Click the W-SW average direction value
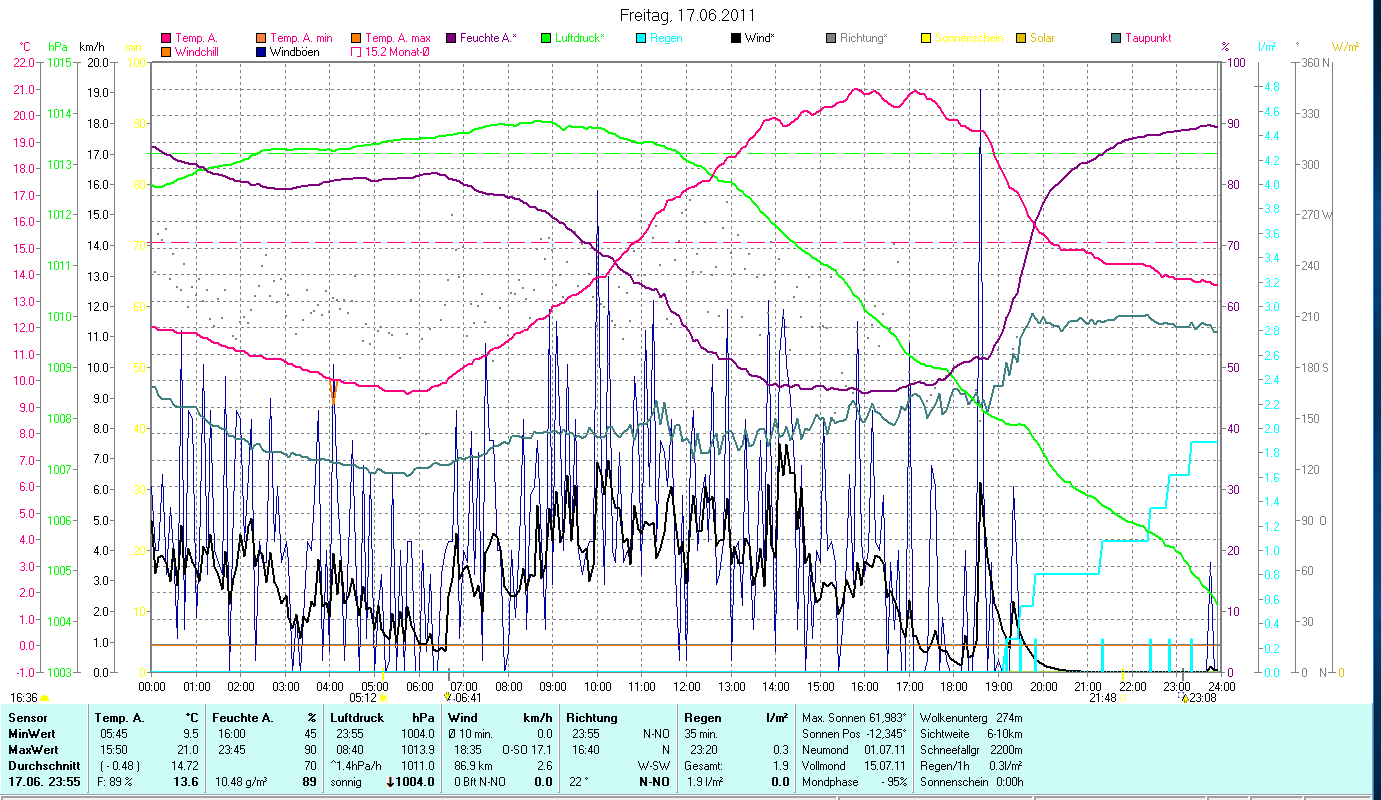The width and height of the screenshot is (1381, 800). click(653, 766)
